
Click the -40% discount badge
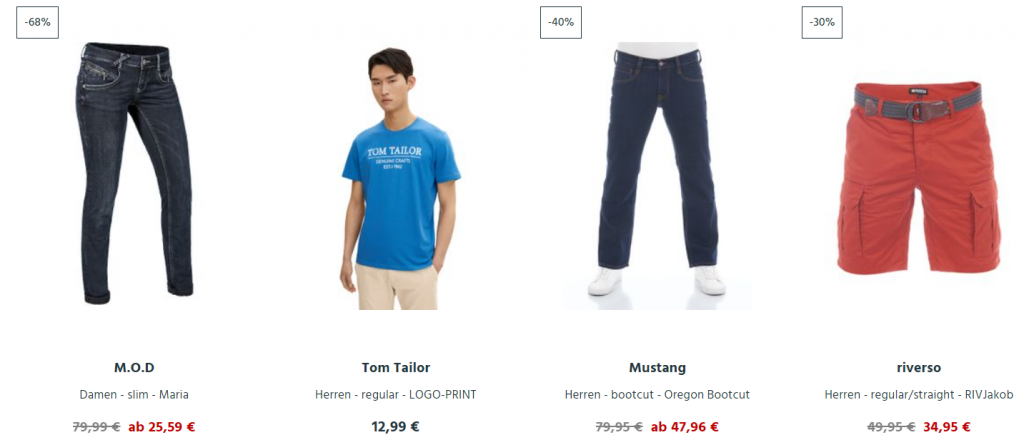click(561, 22)
